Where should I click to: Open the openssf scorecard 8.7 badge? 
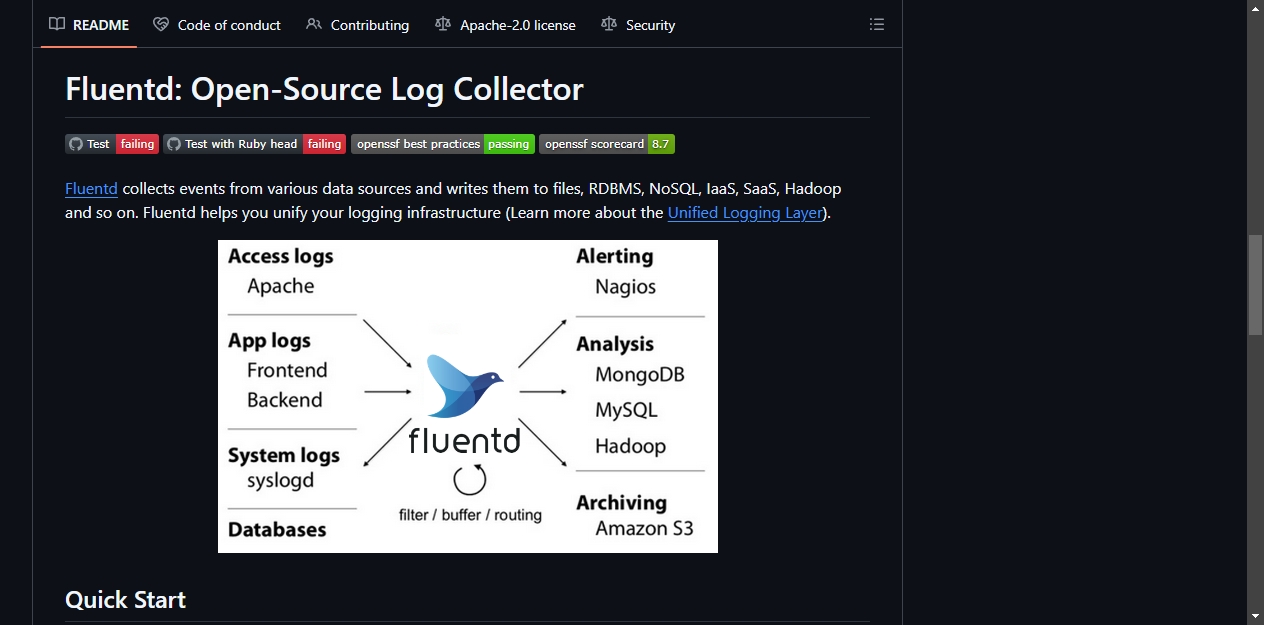(607, 144)
